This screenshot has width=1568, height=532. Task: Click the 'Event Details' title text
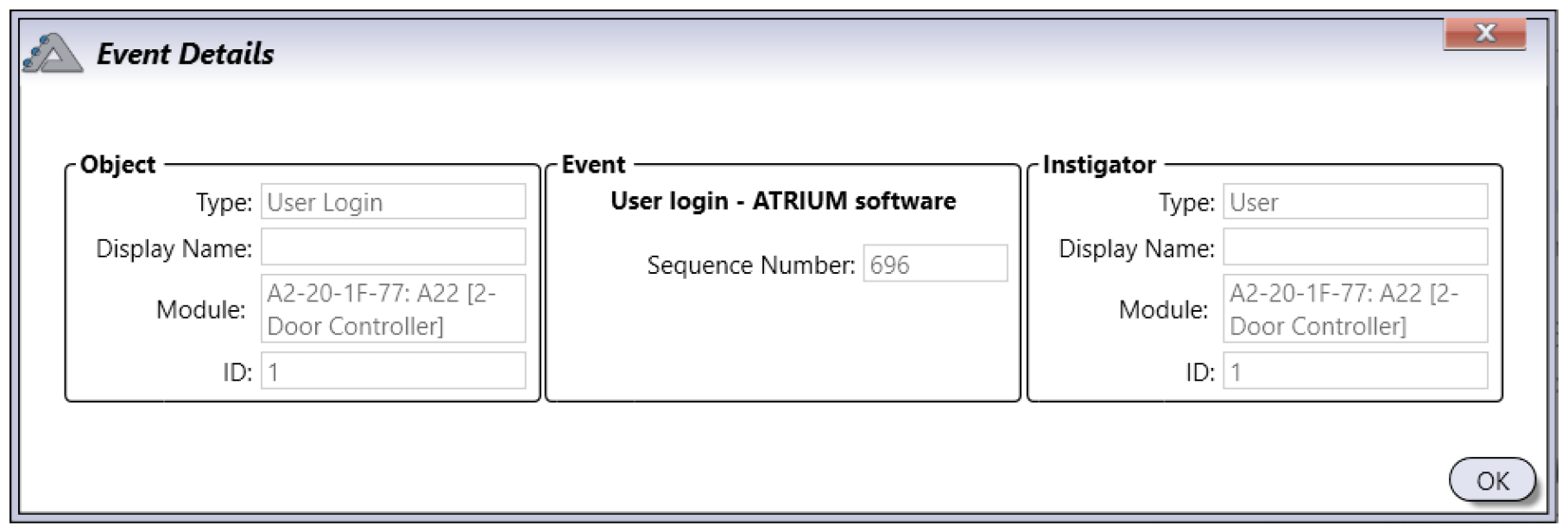pyautogui.click(x=186, y=54)
